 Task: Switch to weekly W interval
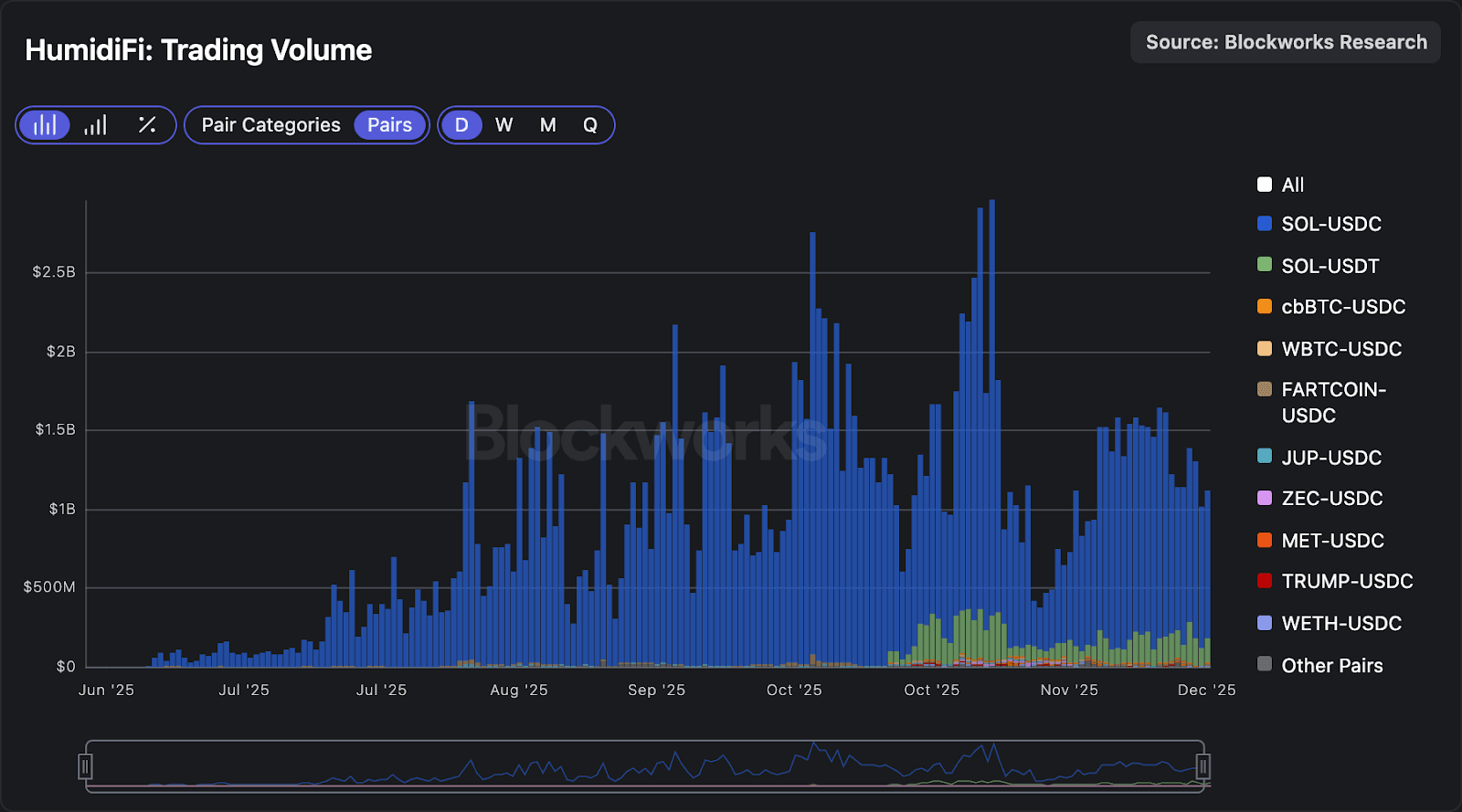point(504,125)
